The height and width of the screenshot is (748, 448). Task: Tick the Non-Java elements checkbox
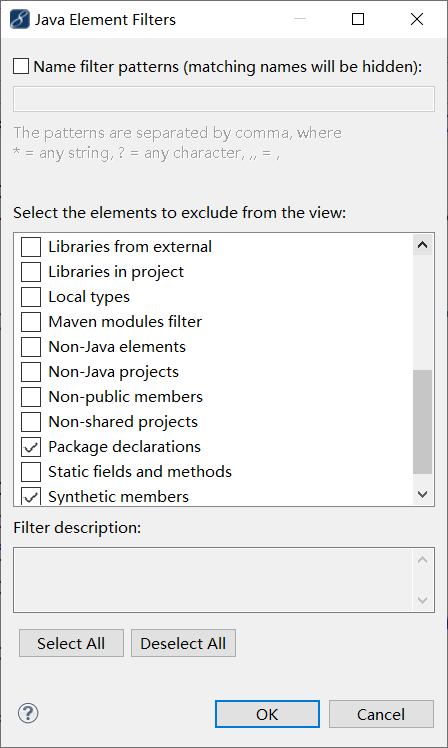click(x=31, y=347)
